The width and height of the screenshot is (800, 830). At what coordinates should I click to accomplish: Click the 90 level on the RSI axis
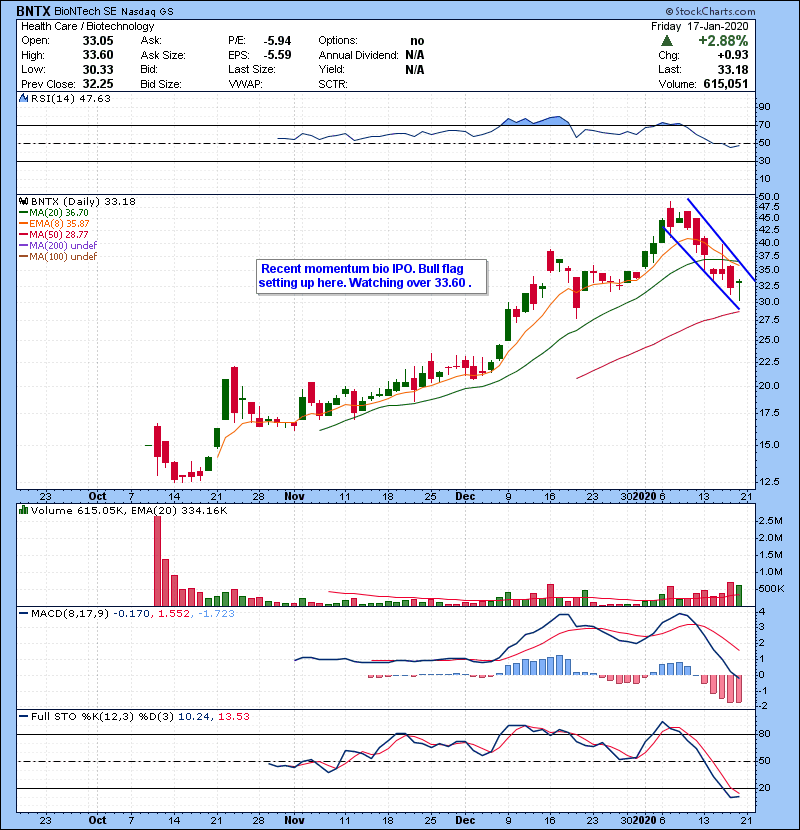click(x=764, y=107)
